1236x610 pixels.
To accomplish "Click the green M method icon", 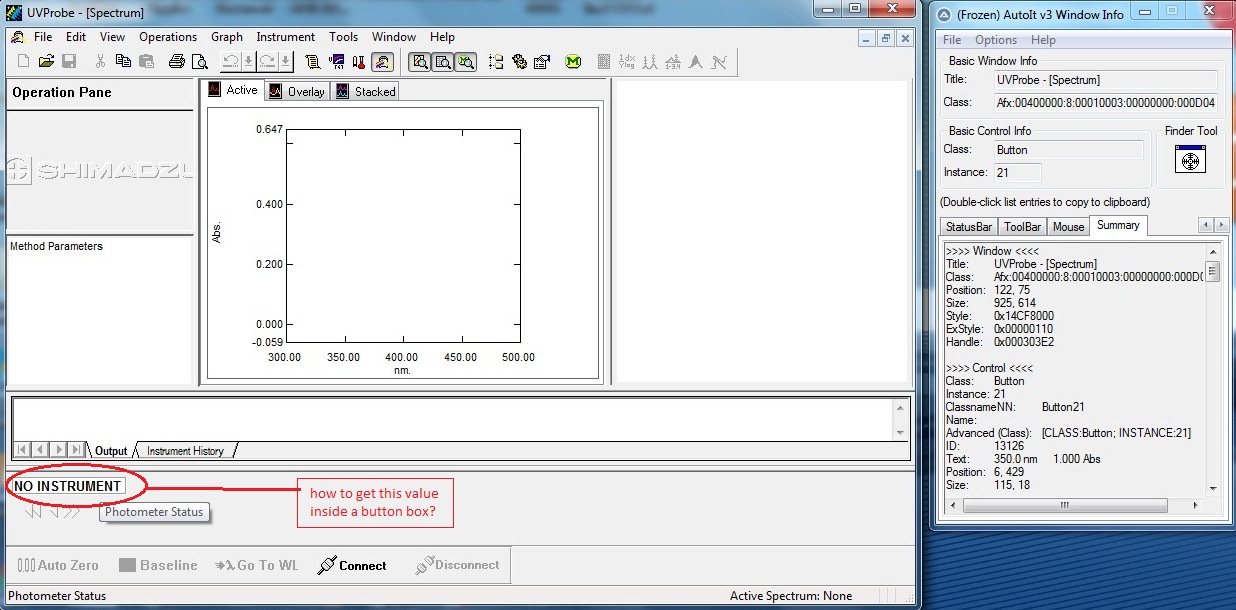I will pos(573,62).
